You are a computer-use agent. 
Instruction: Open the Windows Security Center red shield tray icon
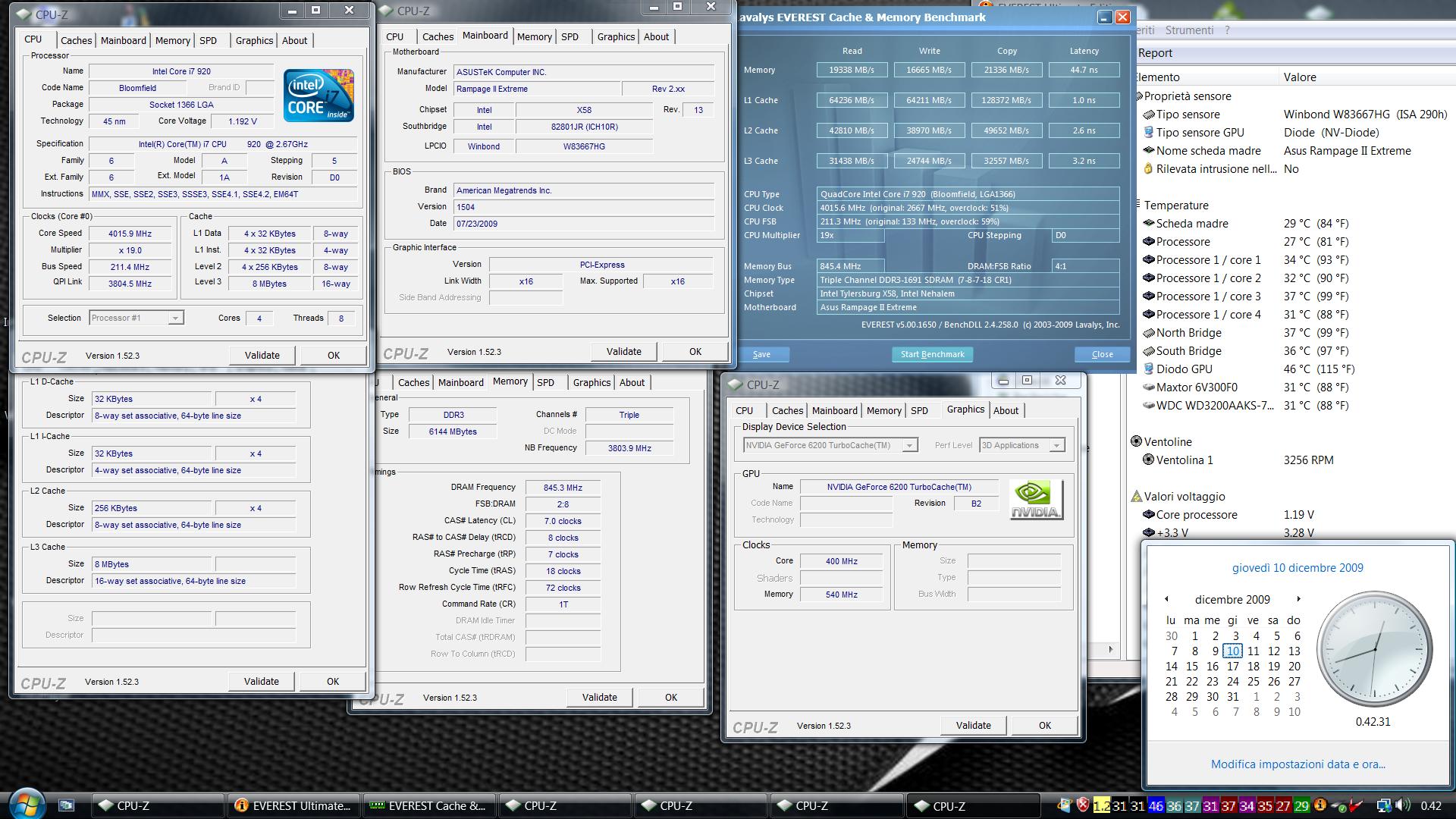pyautogui.click(x=1083, y=805)
